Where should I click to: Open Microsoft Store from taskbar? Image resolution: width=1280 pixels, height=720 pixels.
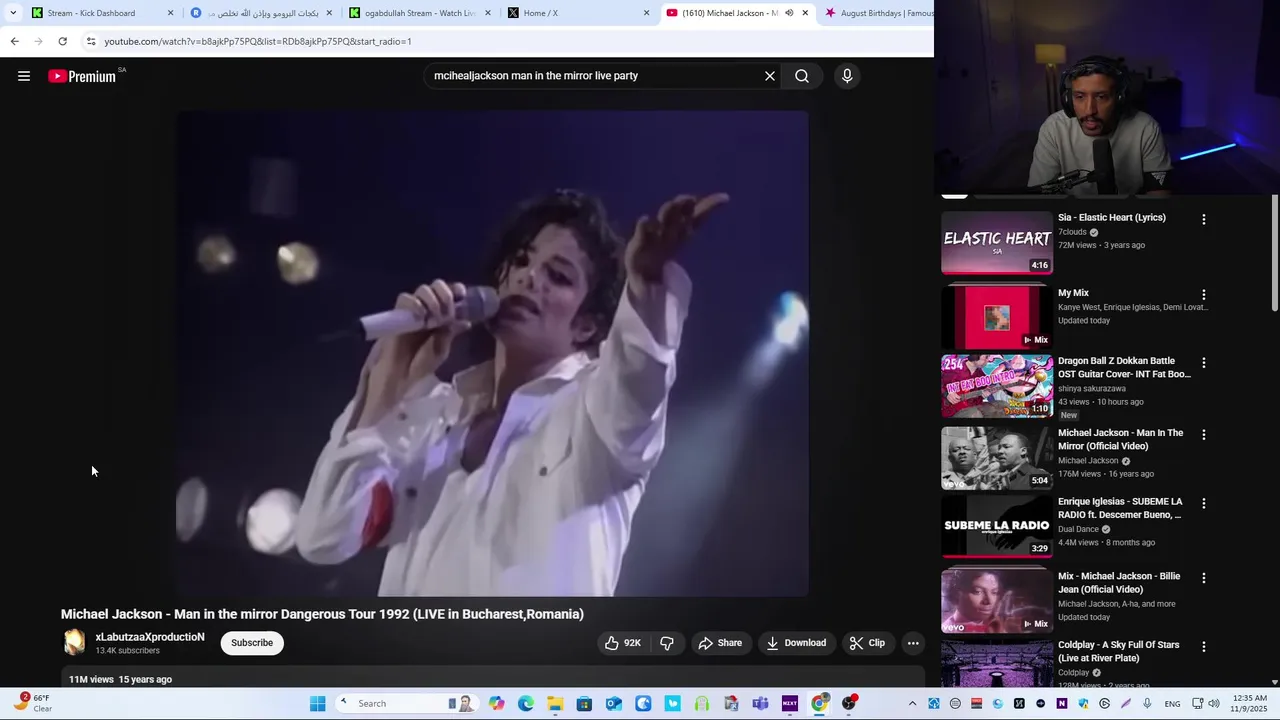click(x=584, y=704)
